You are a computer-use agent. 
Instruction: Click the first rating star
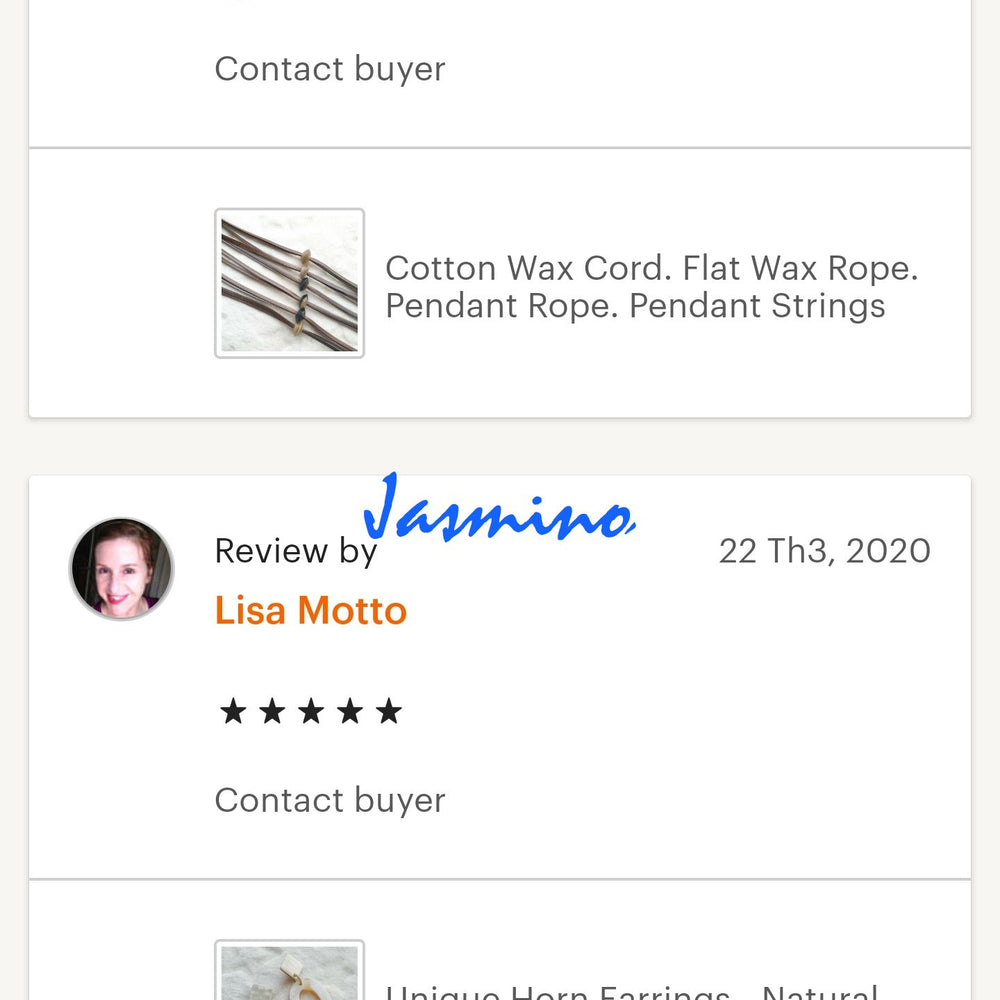[233, 712]
